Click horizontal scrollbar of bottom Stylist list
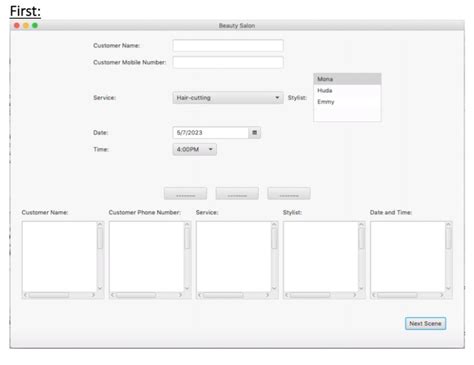This screenshot has height=365, width=474. tap(321, 295)
